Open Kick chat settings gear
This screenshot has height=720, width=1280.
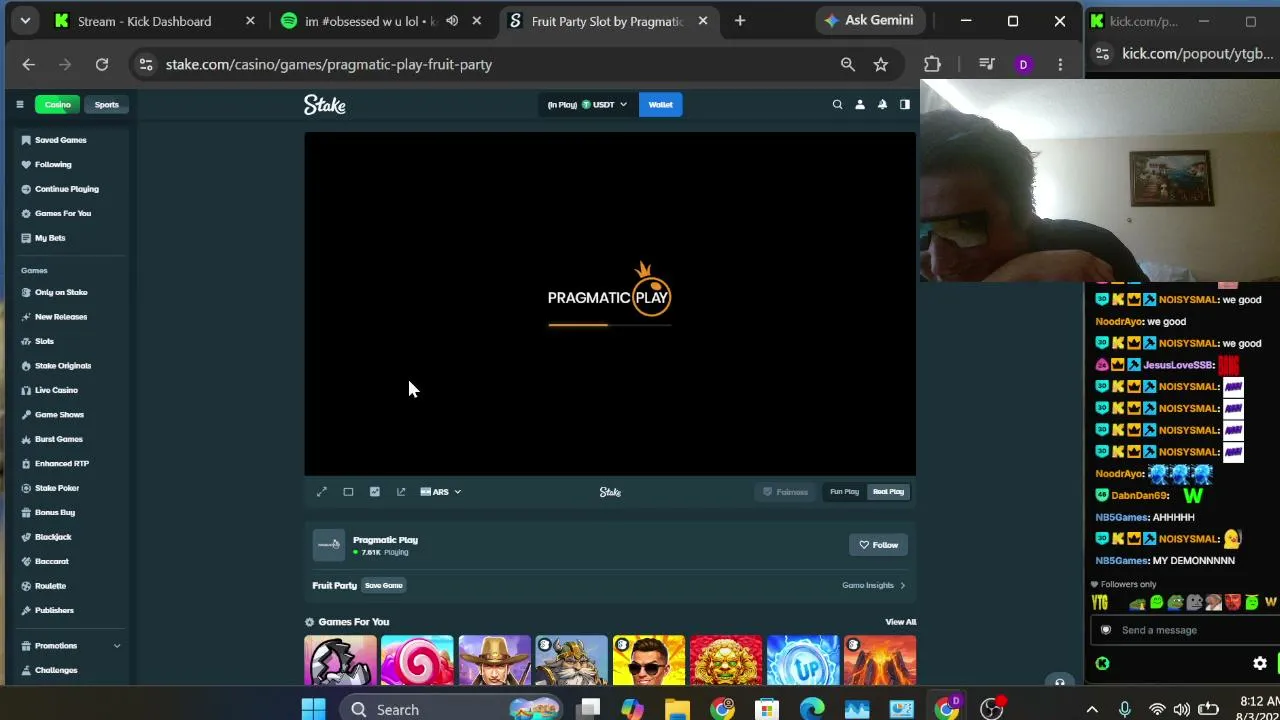[x=1260, y=663]
